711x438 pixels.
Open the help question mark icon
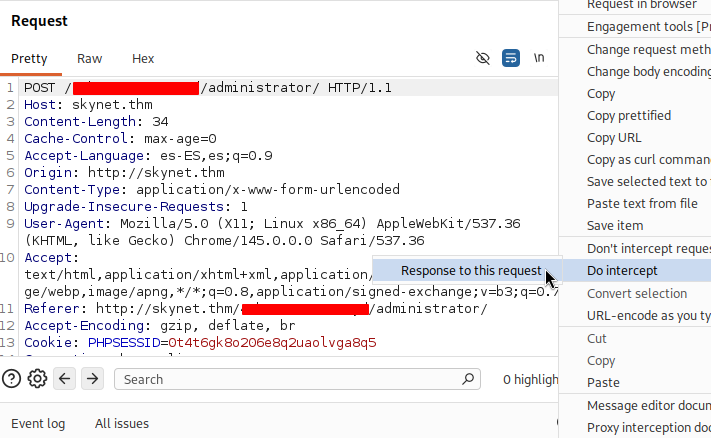point(11,379)
